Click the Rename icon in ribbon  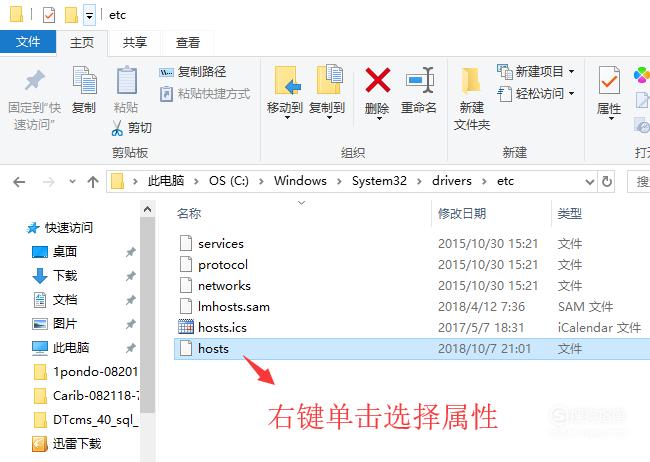click(x=420, y=80)
